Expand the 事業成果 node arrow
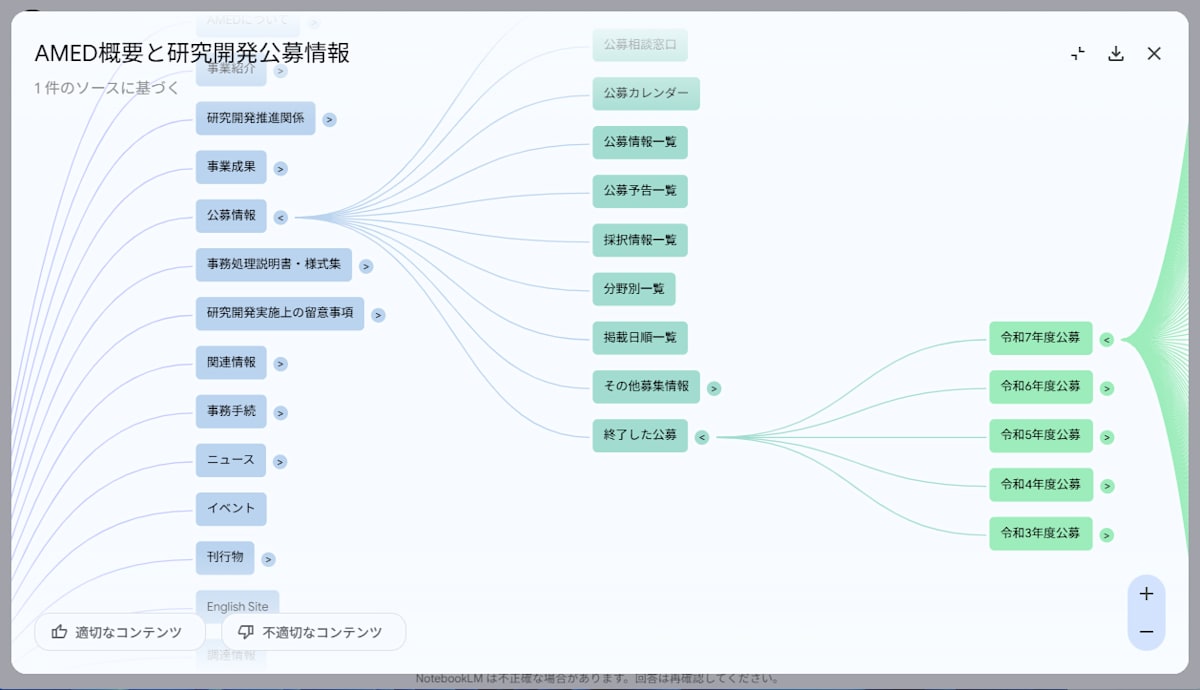 (x=280, y=169)
